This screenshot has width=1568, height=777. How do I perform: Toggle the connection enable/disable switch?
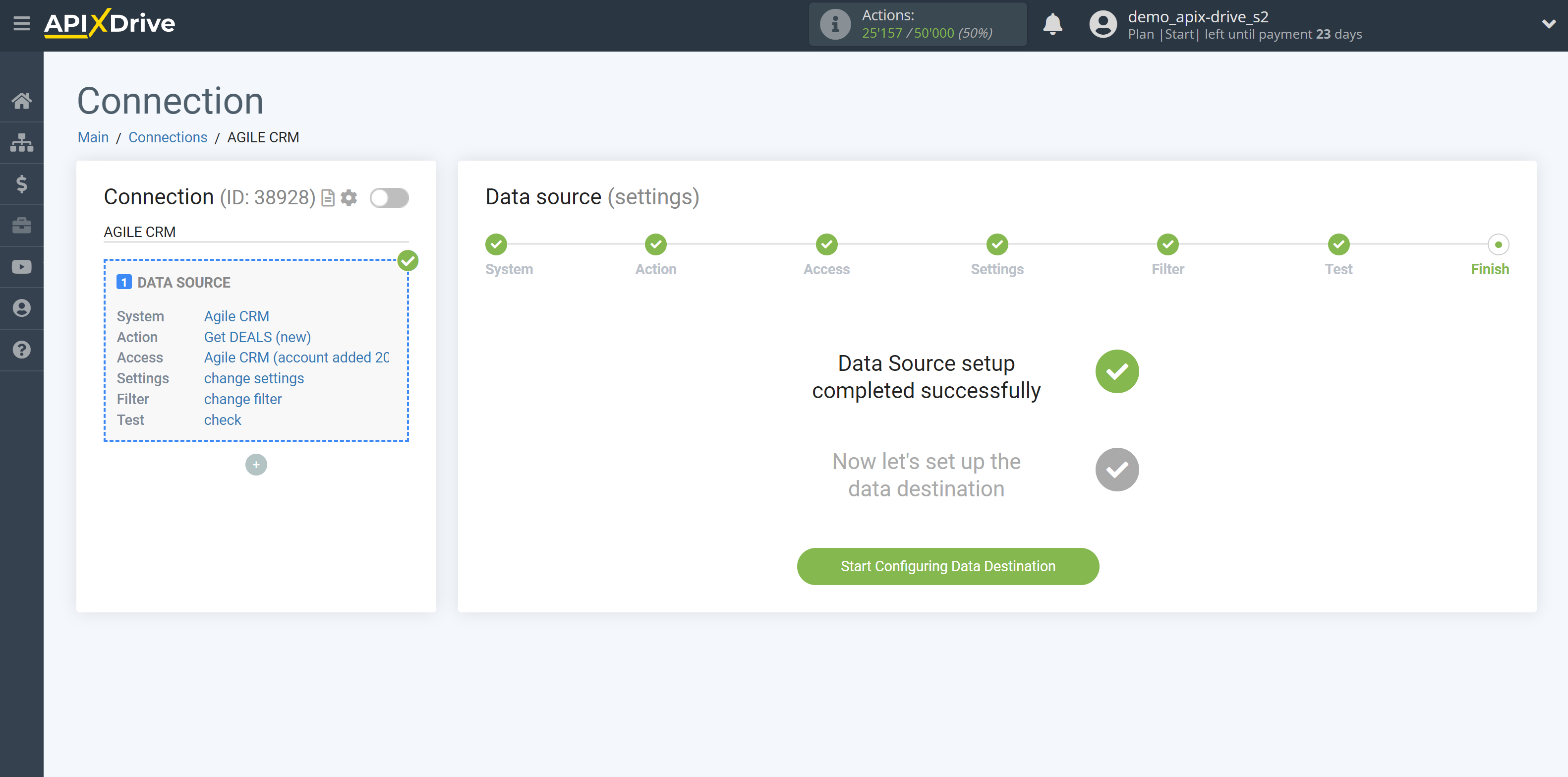tap(389, 197)
